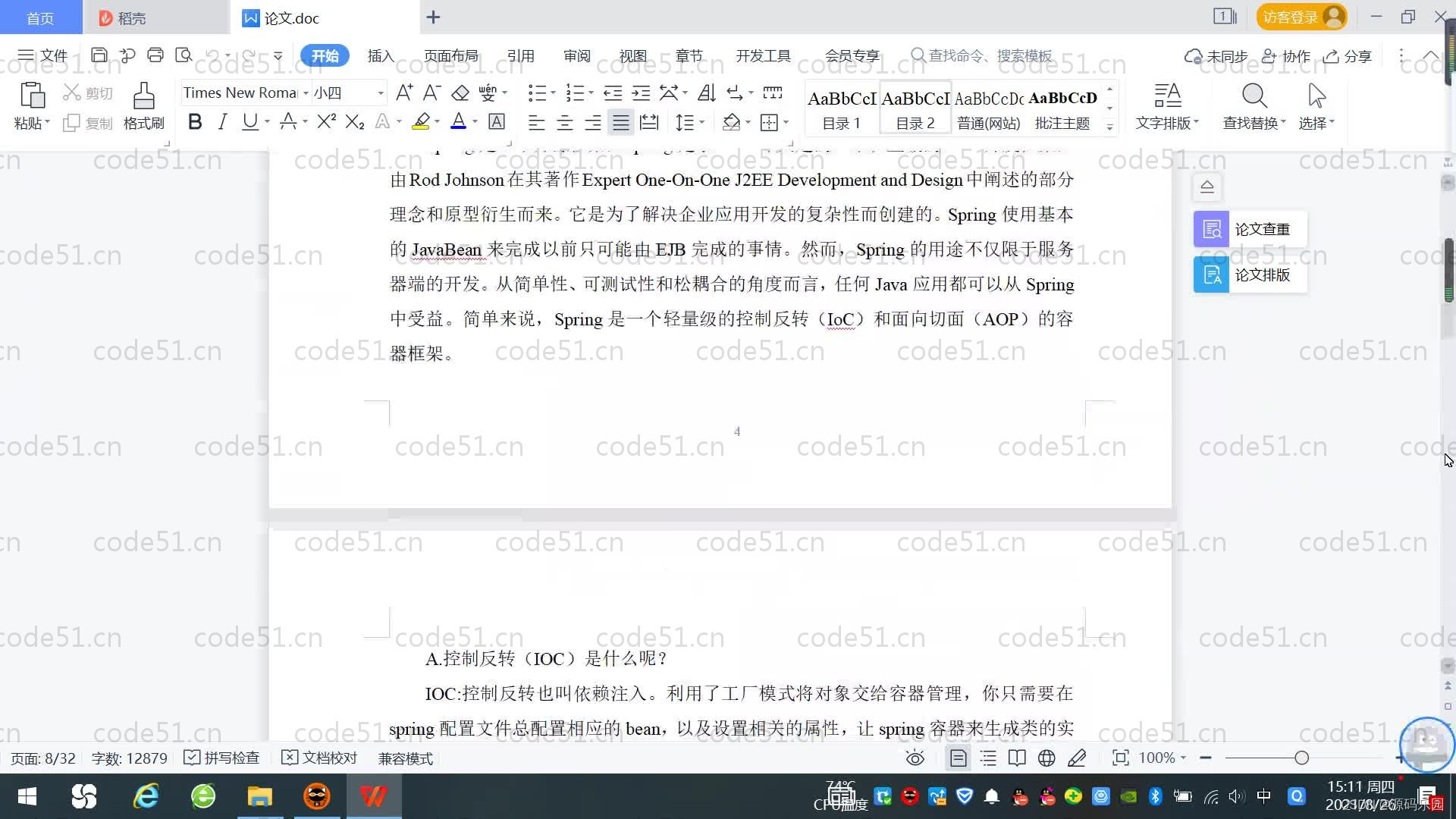This screenshot has height=819, width=1456.
Task: Activate the 查找替换 tool
Action: [x=1253, y=106]
